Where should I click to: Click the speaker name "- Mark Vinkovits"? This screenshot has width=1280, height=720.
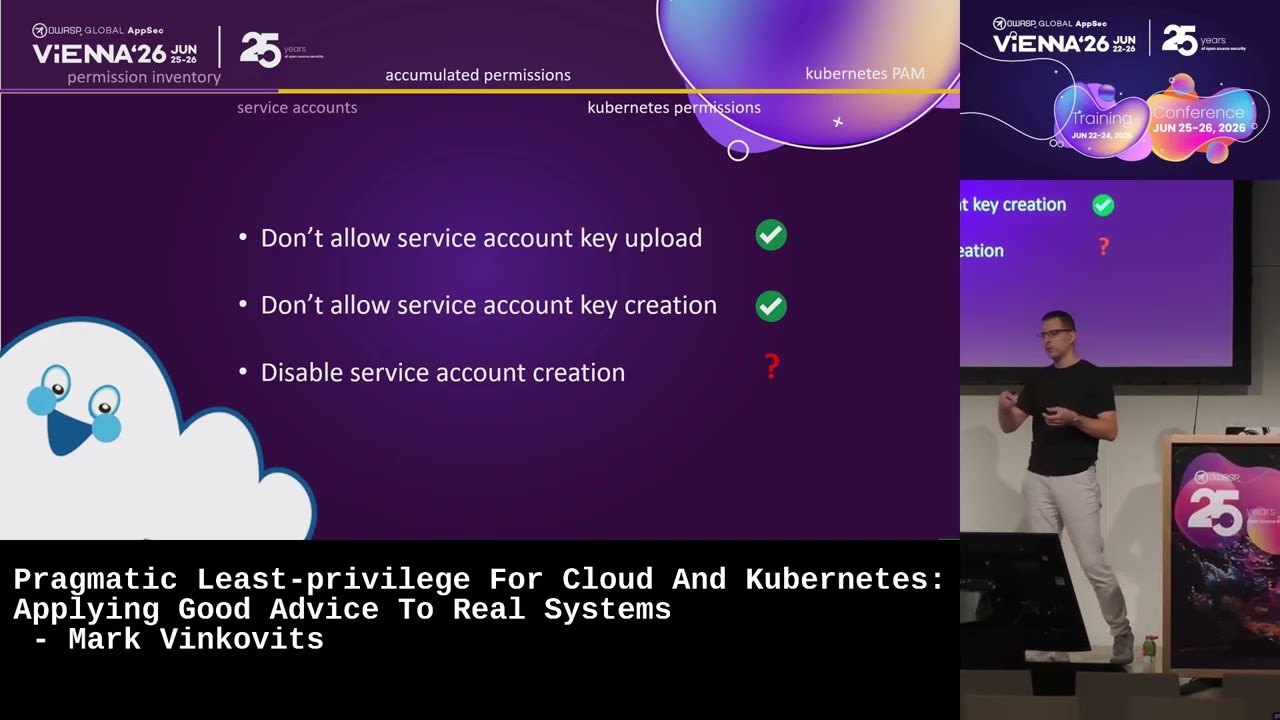178,640
